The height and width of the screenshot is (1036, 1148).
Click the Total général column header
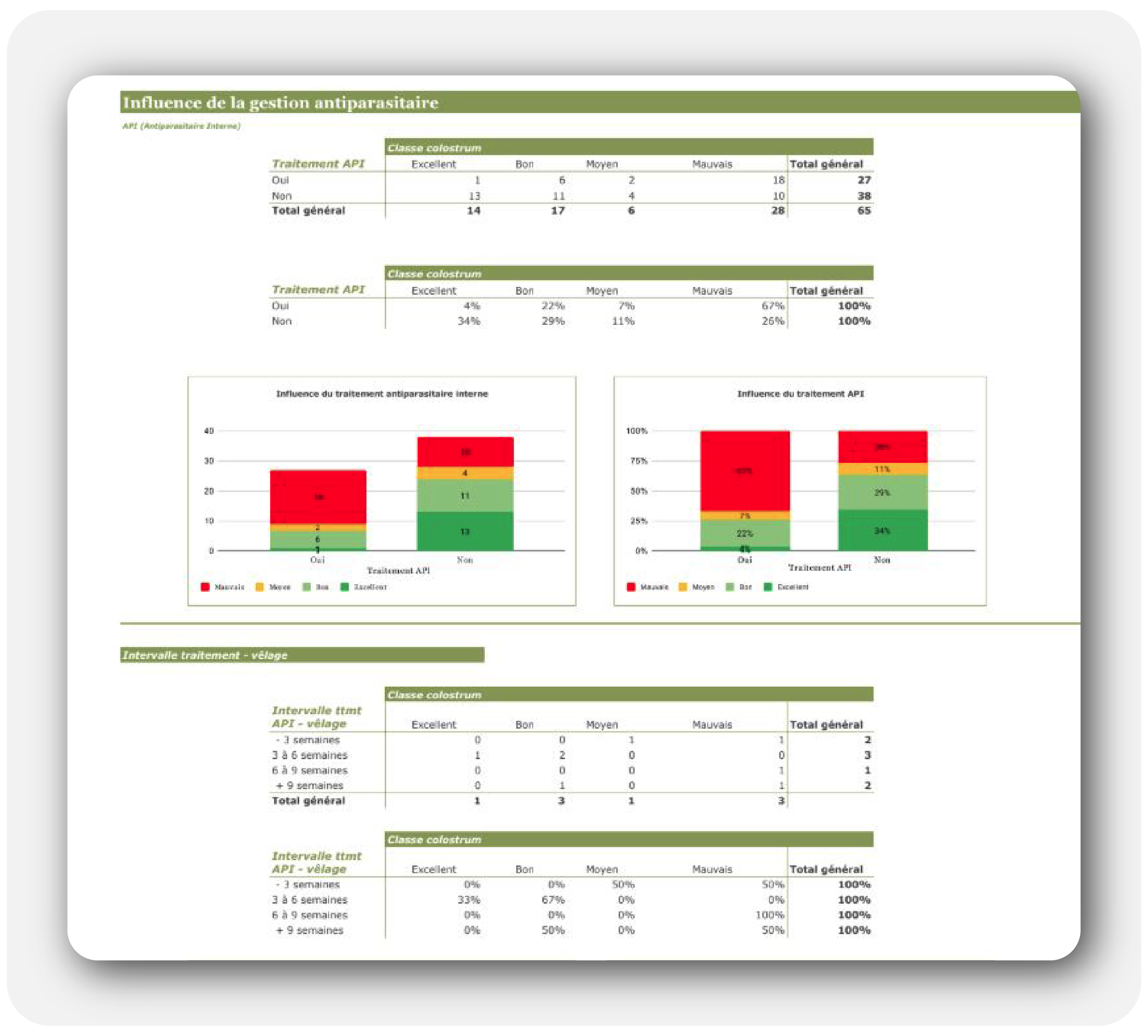[826, 164]
